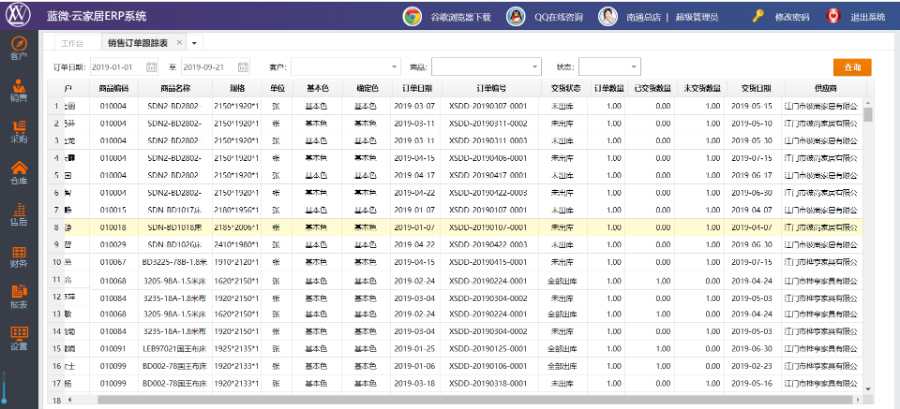Click product code 010018 in highlighted row
Viewport: 900px width, 409px height.
tap(113, 228)
